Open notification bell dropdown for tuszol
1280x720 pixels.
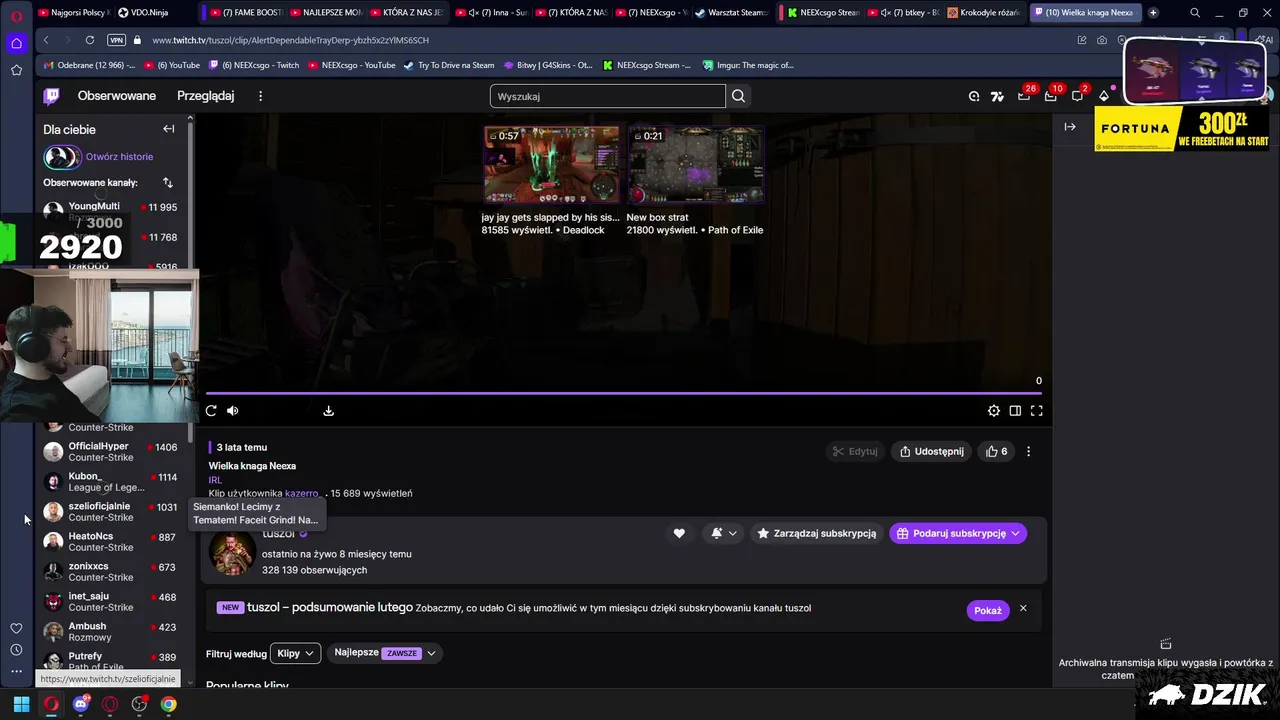point(723,533)
